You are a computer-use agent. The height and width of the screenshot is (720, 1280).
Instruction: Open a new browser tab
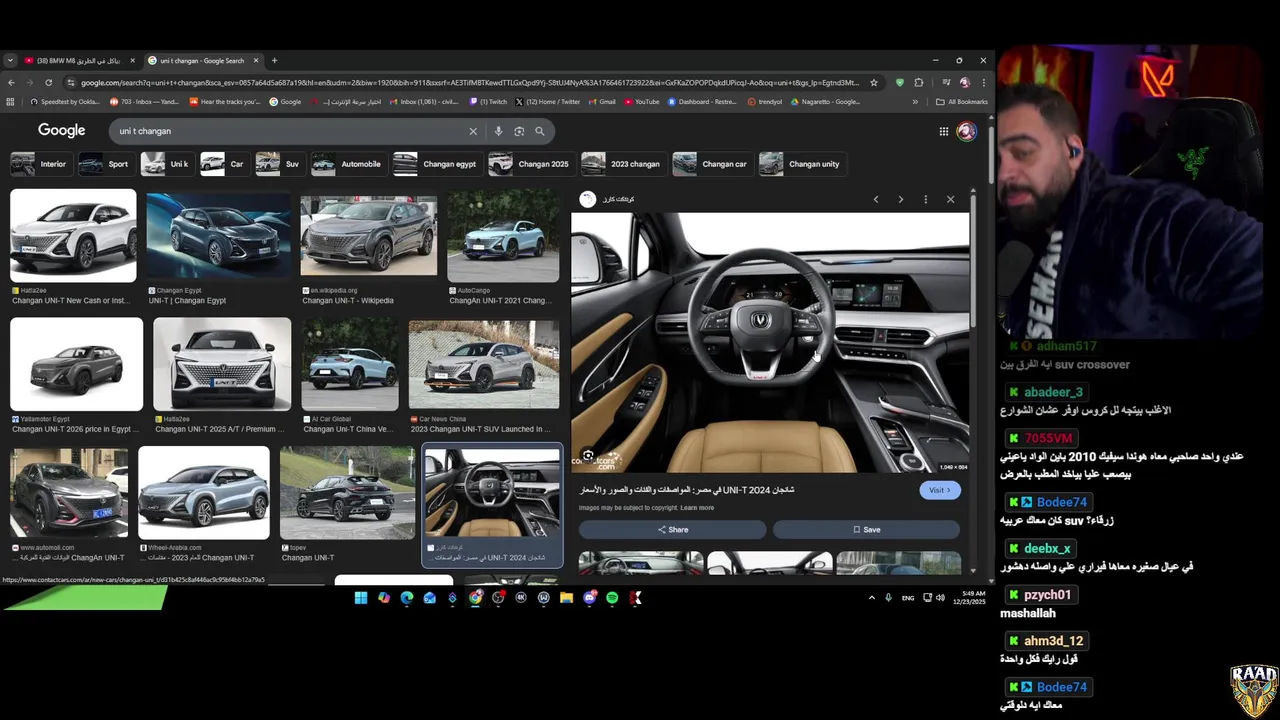click(x=274, y=60)
